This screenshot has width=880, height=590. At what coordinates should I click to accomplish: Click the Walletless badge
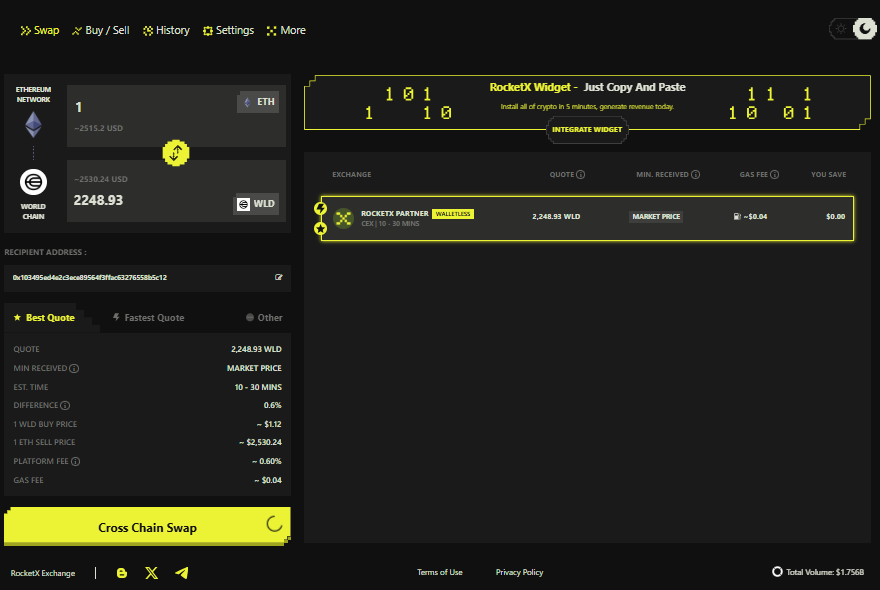click(453, 214)
